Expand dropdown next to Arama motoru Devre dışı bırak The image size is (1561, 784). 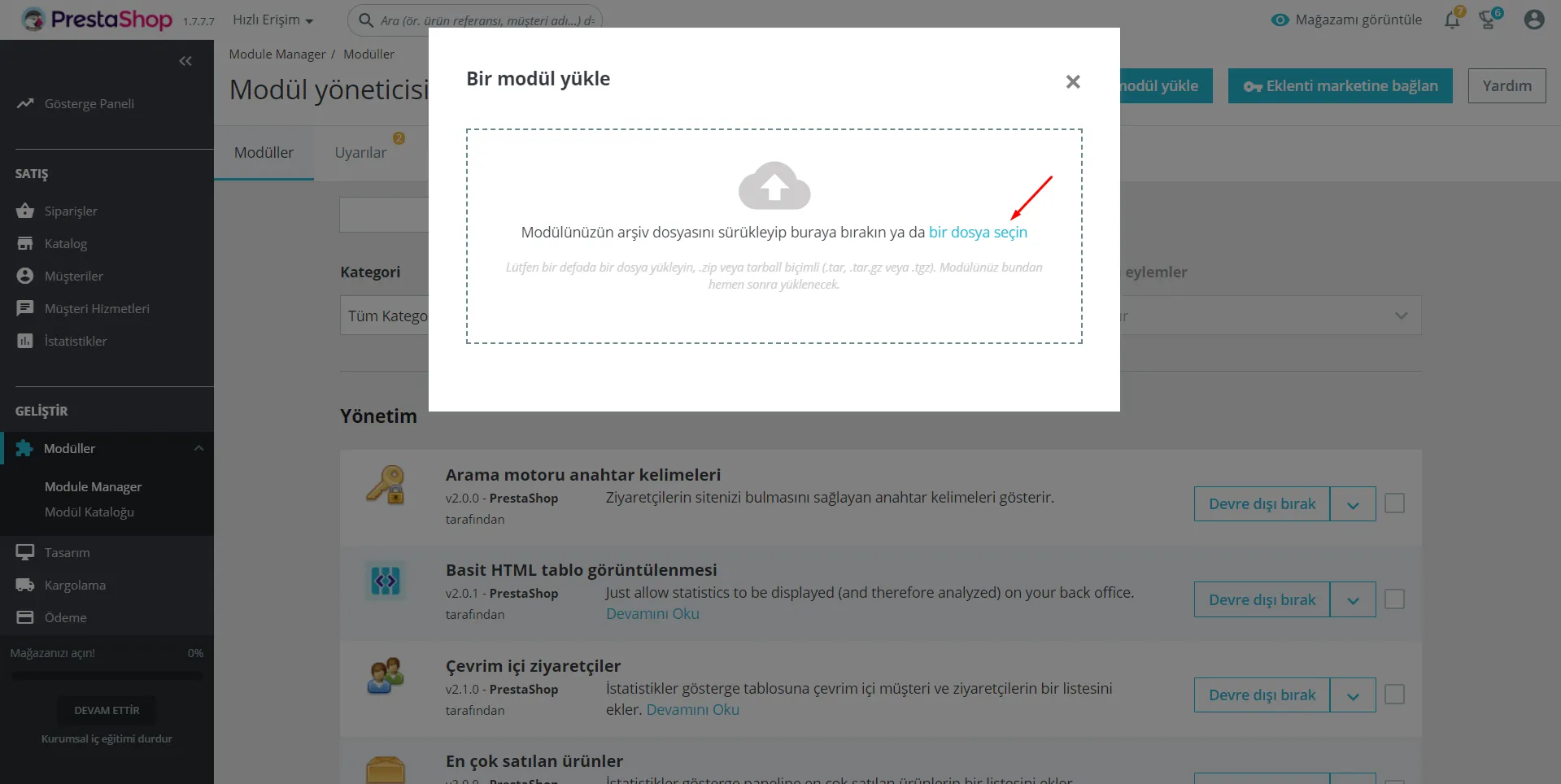click(1353, 504)
